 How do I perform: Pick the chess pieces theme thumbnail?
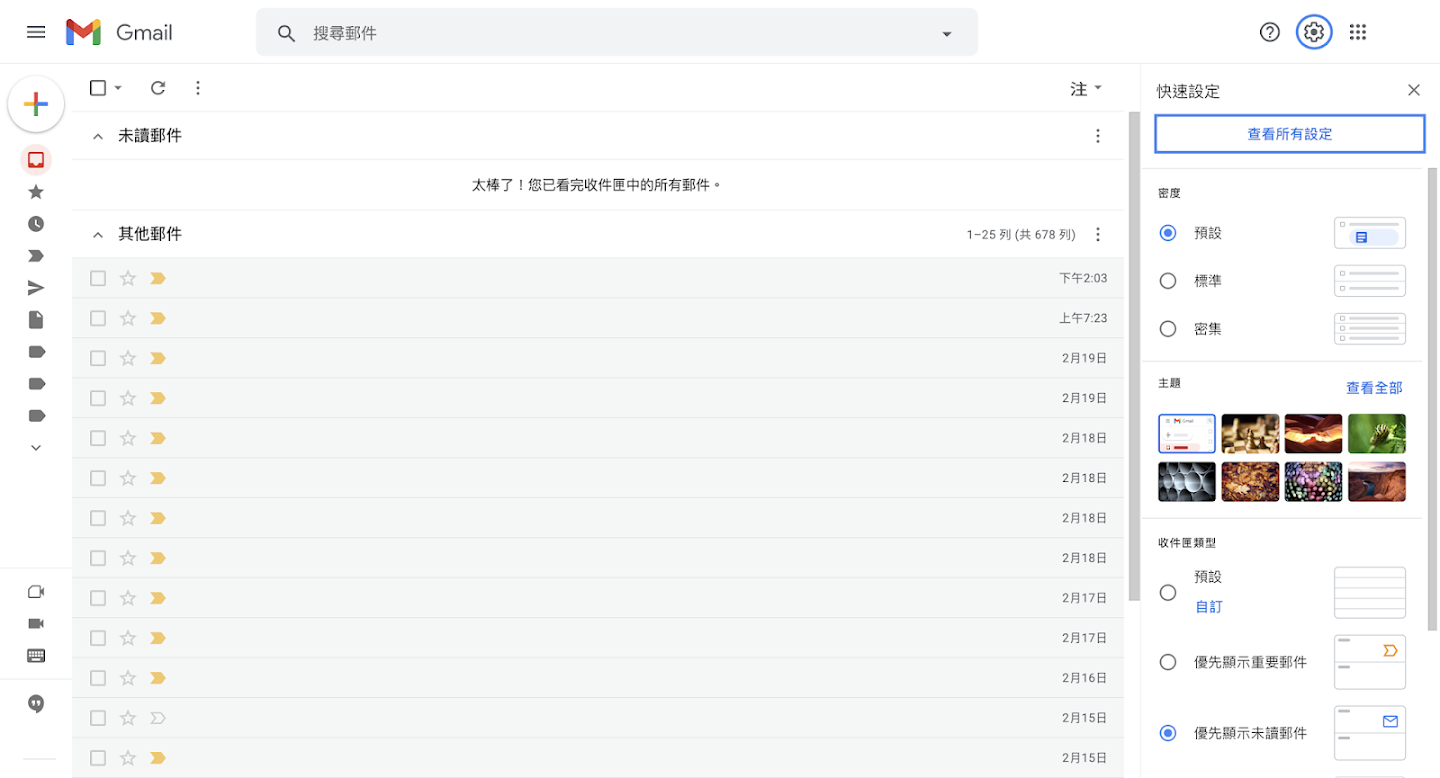click(1250, 433)
